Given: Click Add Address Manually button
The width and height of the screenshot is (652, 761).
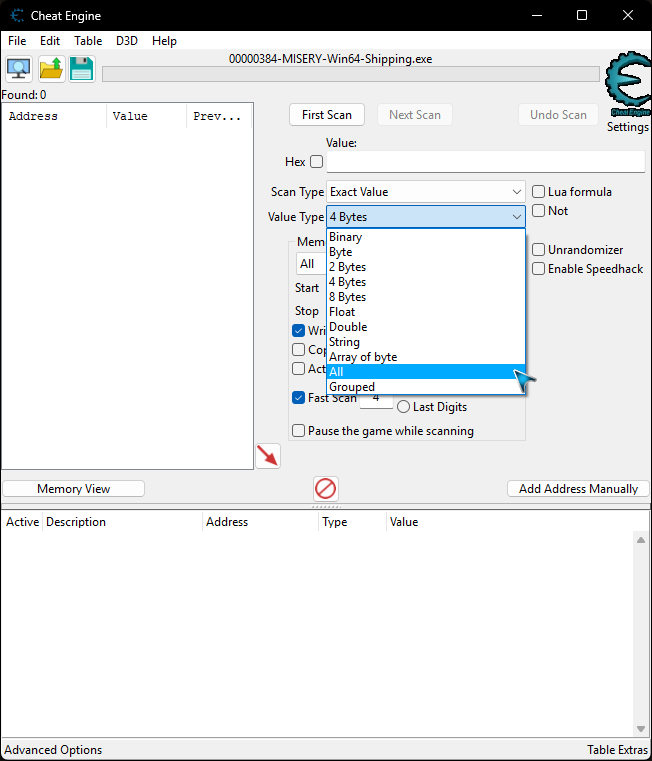Looking at the screenshot, I should coord(578,489).
